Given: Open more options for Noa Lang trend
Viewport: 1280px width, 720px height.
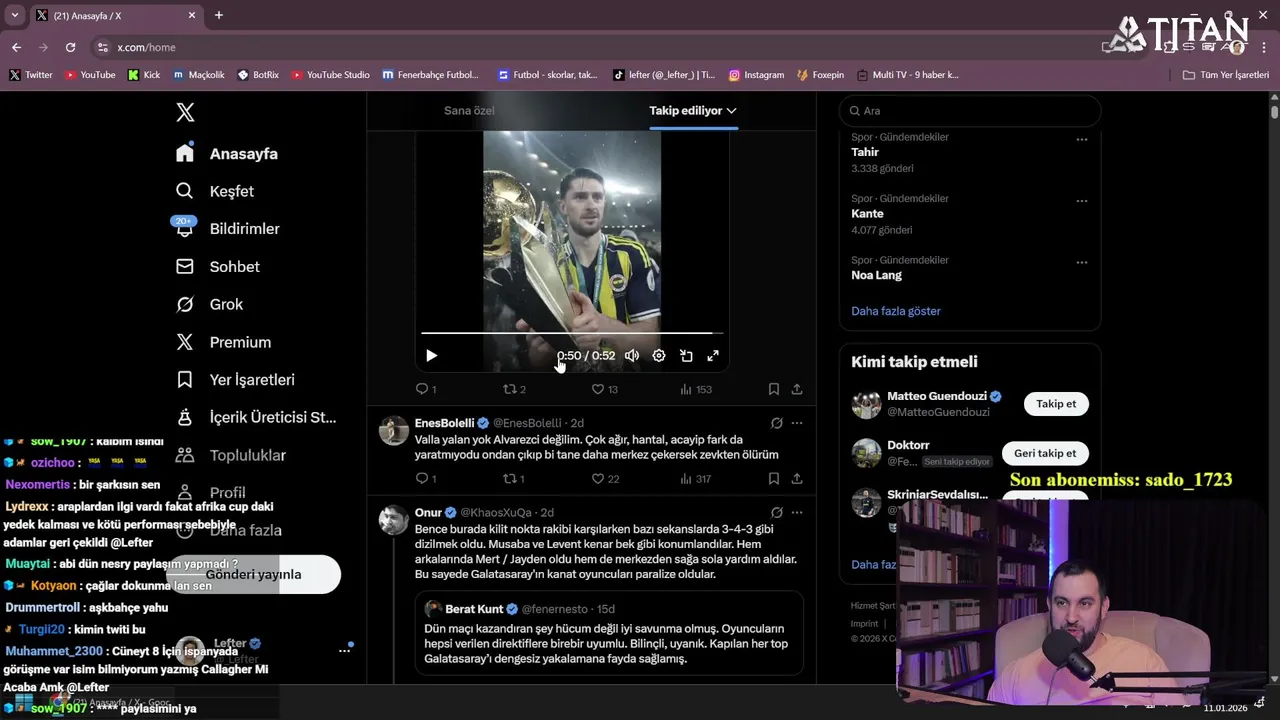Looking at the screenshot, I should point(1081,263).
